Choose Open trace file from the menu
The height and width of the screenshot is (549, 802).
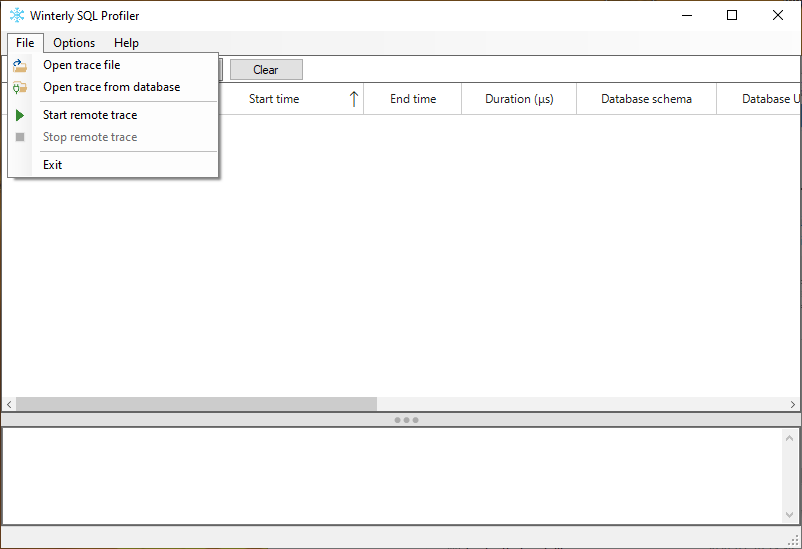point(114,65)
